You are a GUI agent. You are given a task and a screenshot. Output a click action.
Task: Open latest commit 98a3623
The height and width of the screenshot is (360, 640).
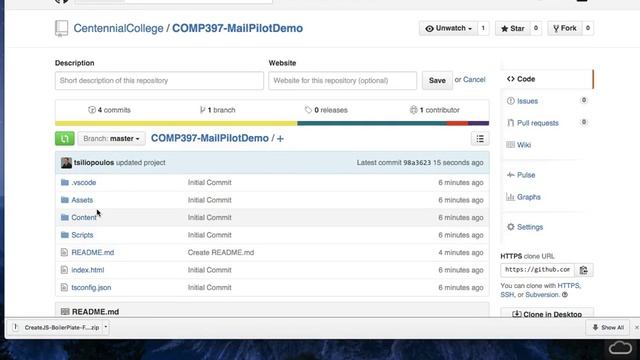pyautogui.click(x=417, y=162)
